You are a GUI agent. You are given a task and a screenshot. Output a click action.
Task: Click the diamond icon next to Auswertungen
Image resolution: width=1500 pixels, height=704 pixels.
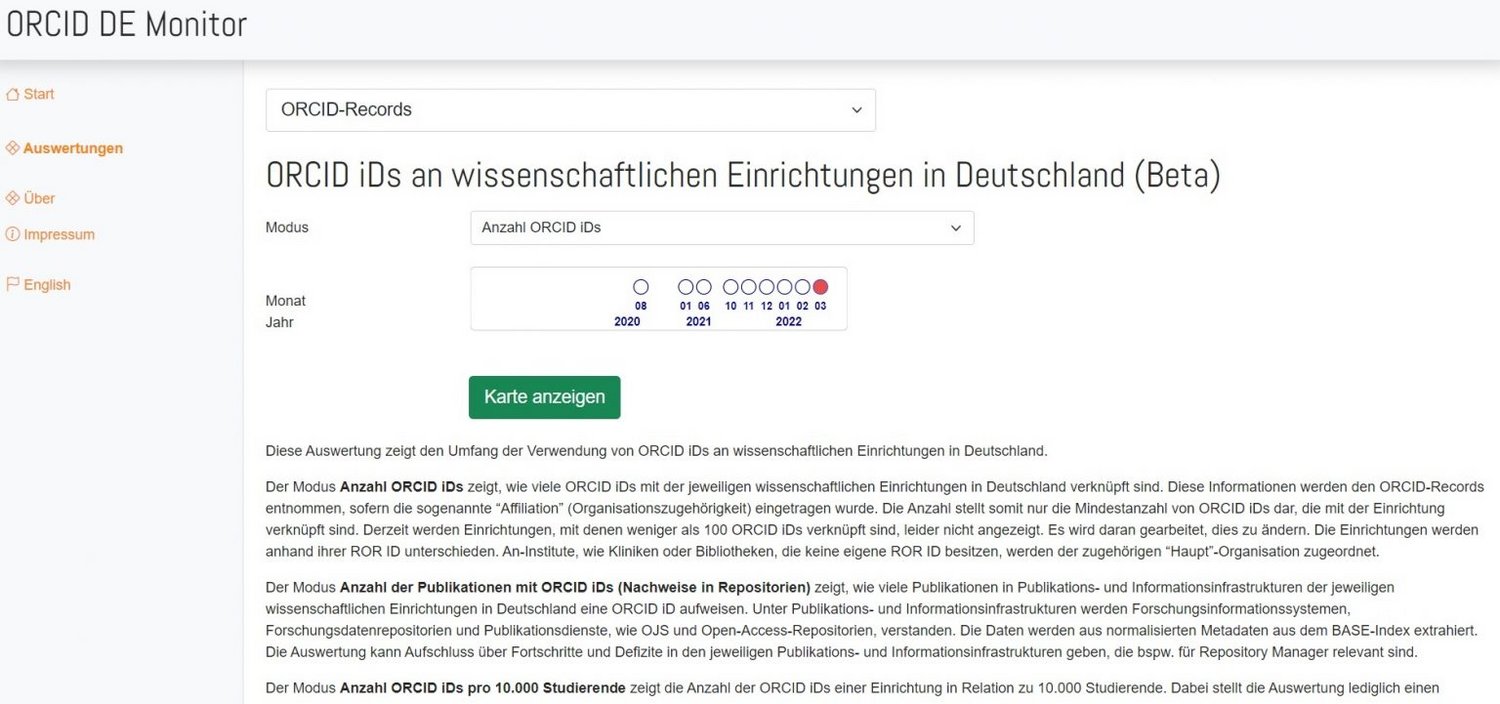tap(13, 148)
